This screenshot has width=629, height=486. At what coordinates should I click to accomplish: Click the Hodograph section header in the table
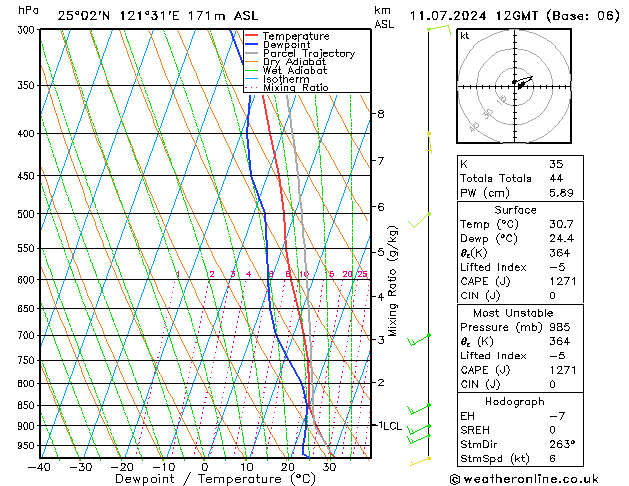pos(515,401)
